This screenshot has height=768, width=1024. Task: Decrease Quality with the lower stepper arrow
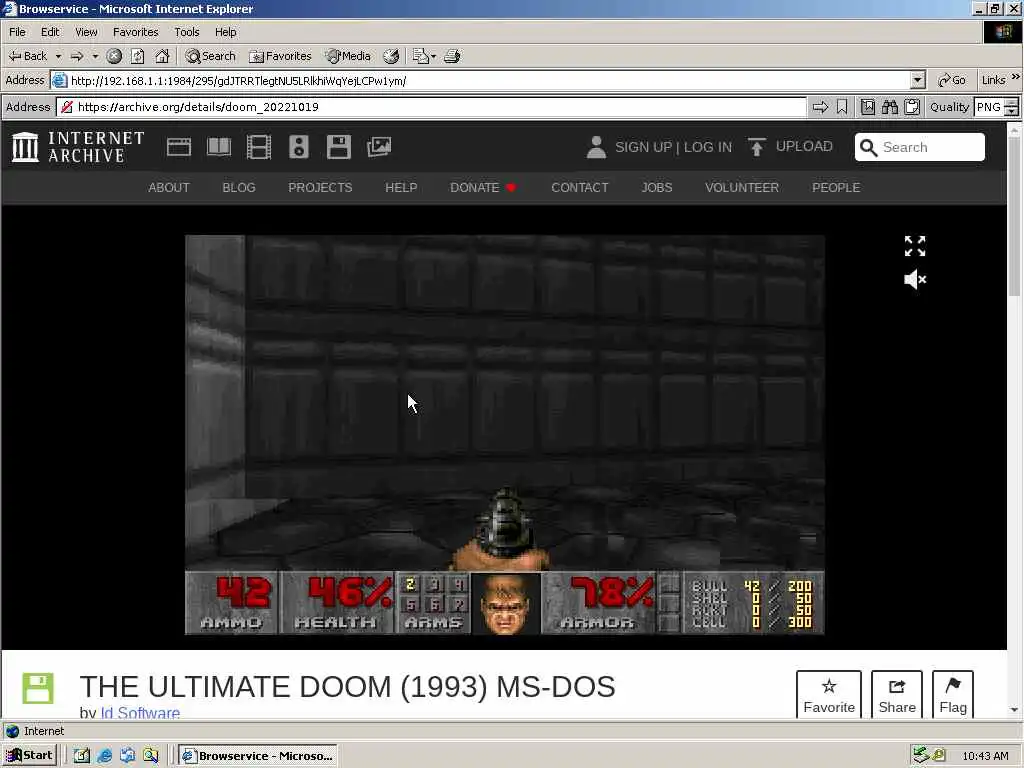(1012, 112)
